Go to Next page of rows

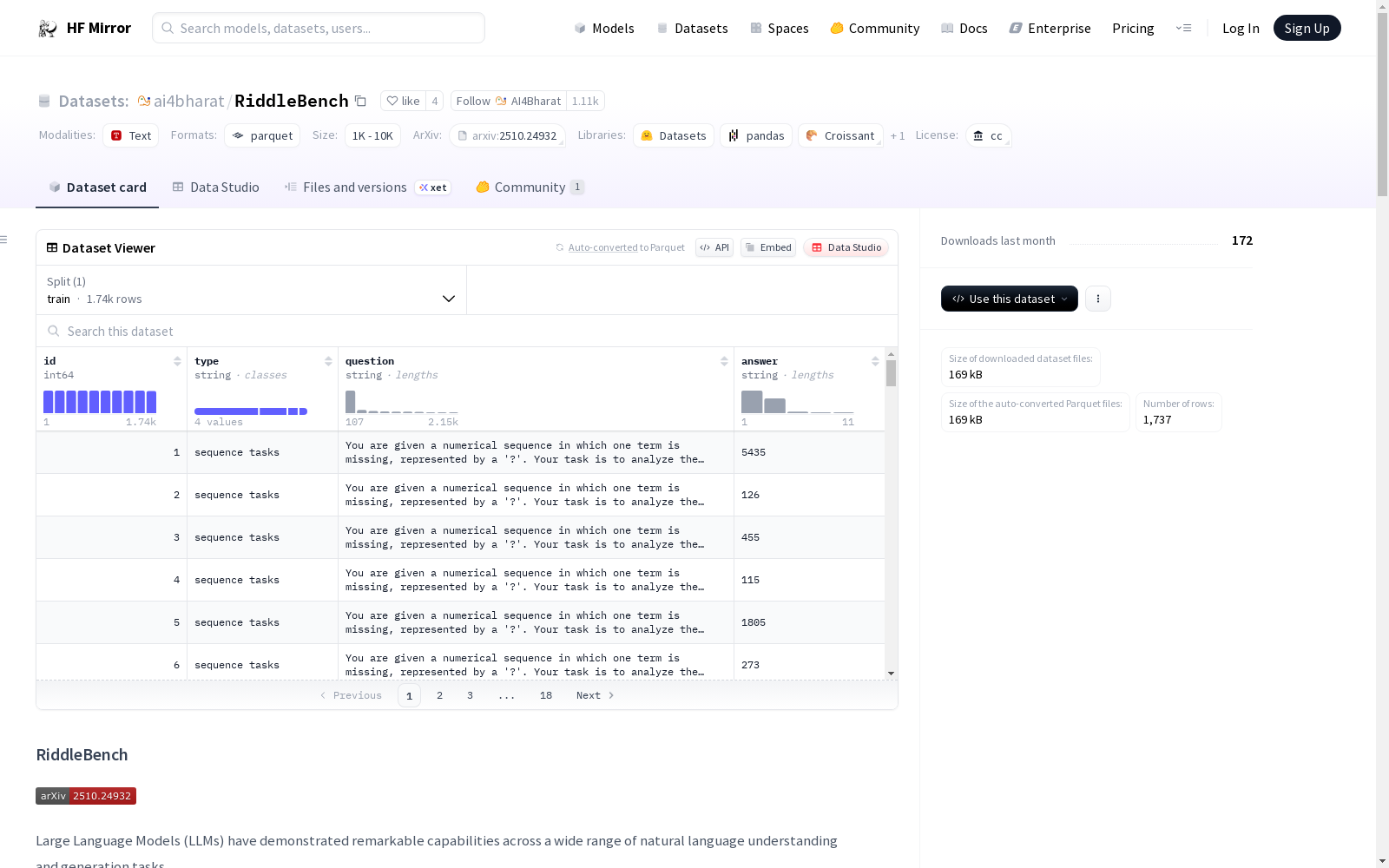pyautogui.click(x=595, y=695)
